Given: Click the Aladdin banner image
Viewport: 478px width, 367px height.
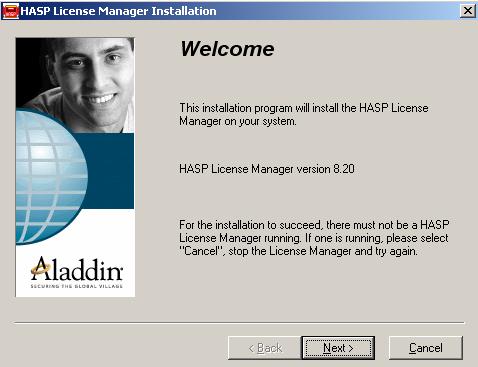Looking at the screenshot, I should click(75, 167).
